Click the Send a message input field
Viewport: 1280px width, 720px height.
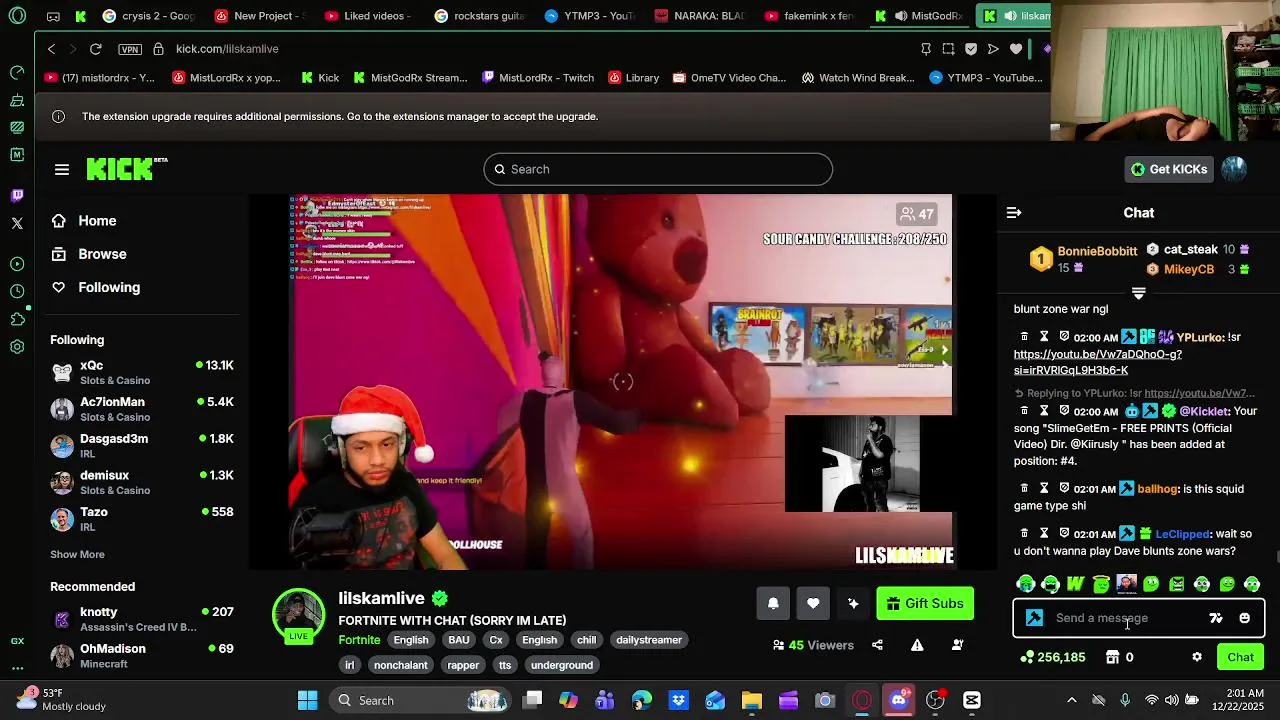tap(1125, 618)
